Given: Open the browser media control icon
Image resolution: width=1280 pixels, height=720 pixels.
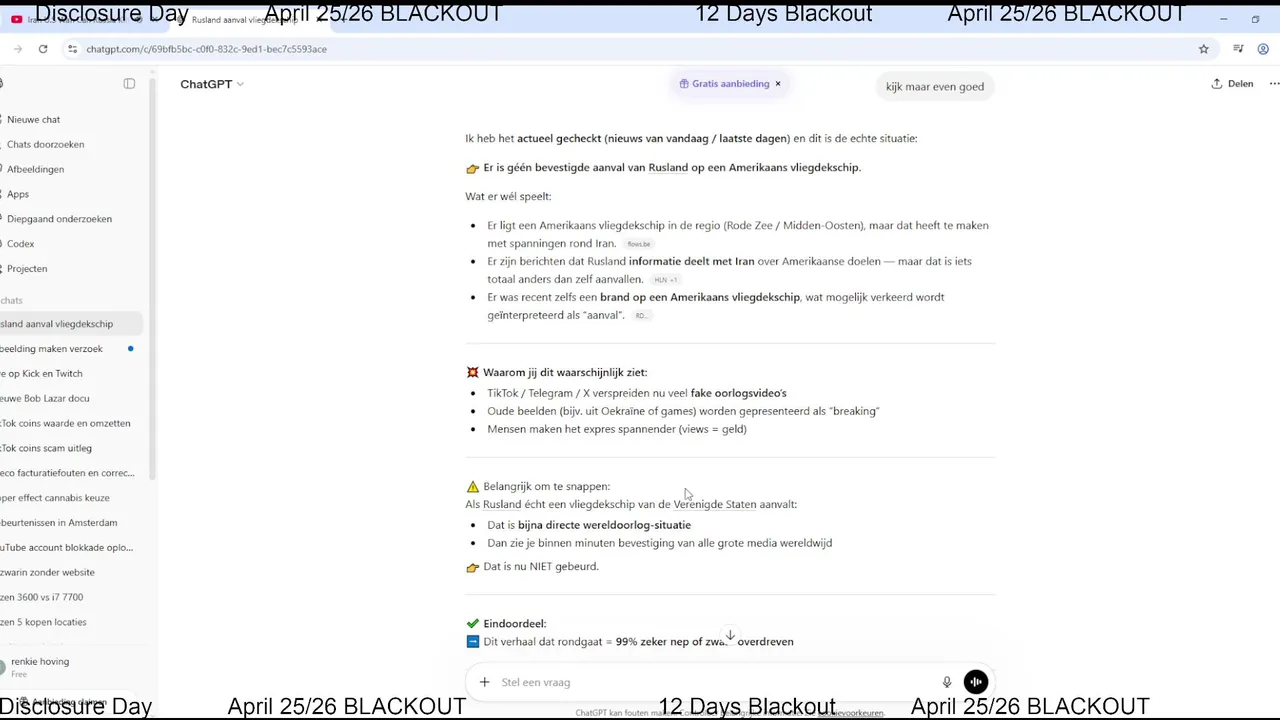Looking at the screenshot, I should pos(1238,49).
